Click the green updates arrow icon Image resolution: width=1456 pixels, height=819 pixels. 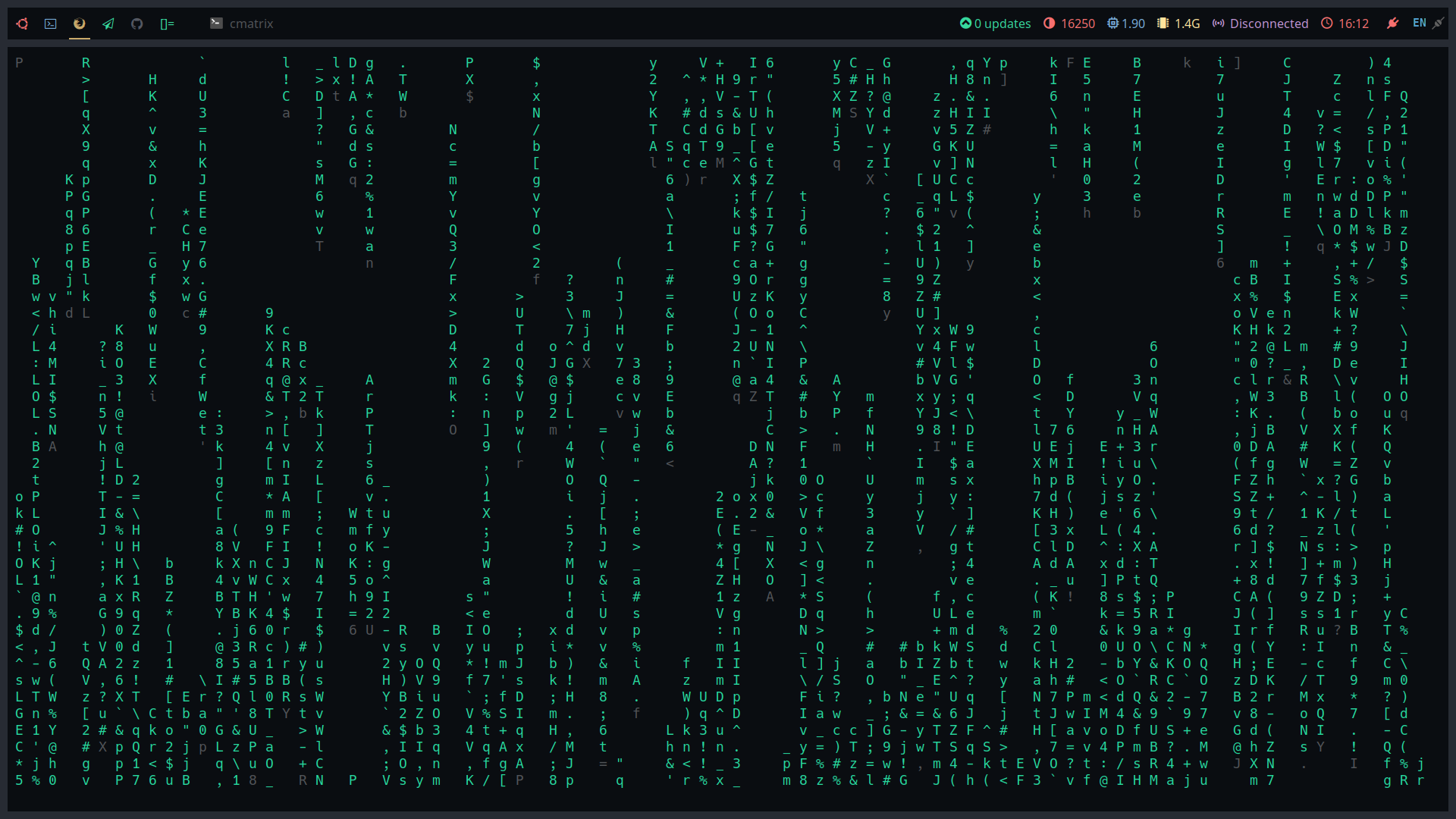pos(965,24)
